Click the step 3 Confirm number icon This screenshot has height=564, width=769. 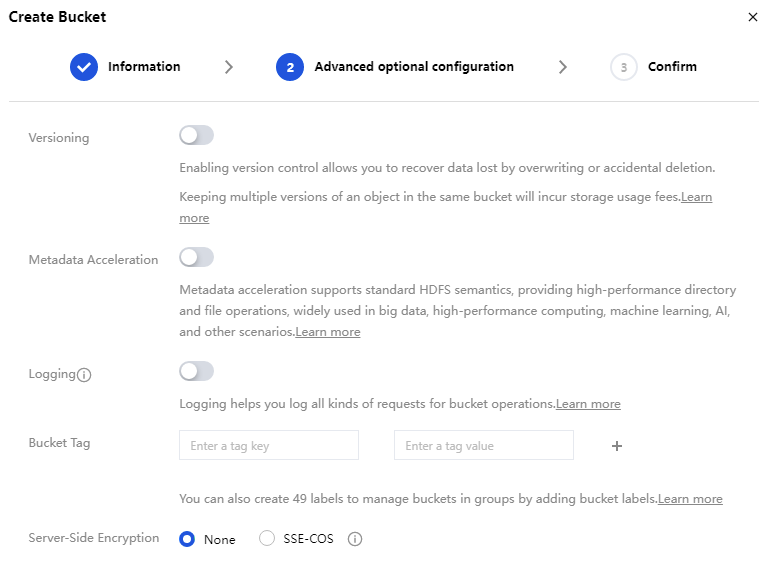tap(624, 67)
